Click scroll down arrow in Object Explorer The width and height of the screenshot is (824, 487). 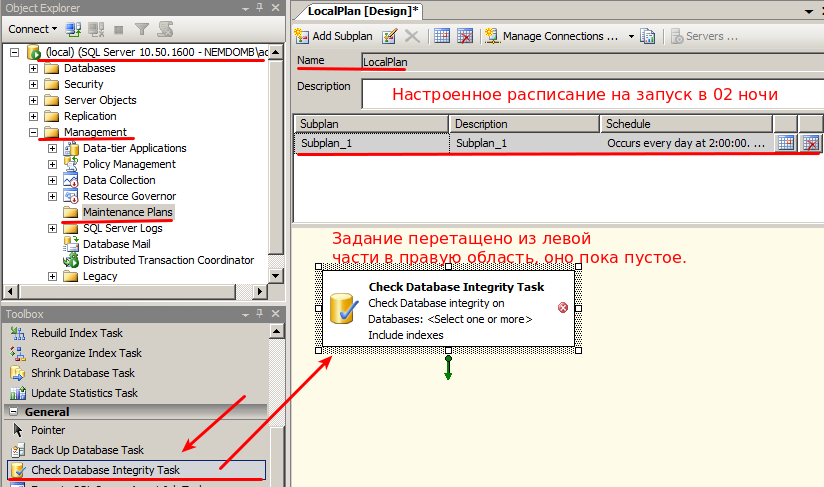click(x=276, y=276)
